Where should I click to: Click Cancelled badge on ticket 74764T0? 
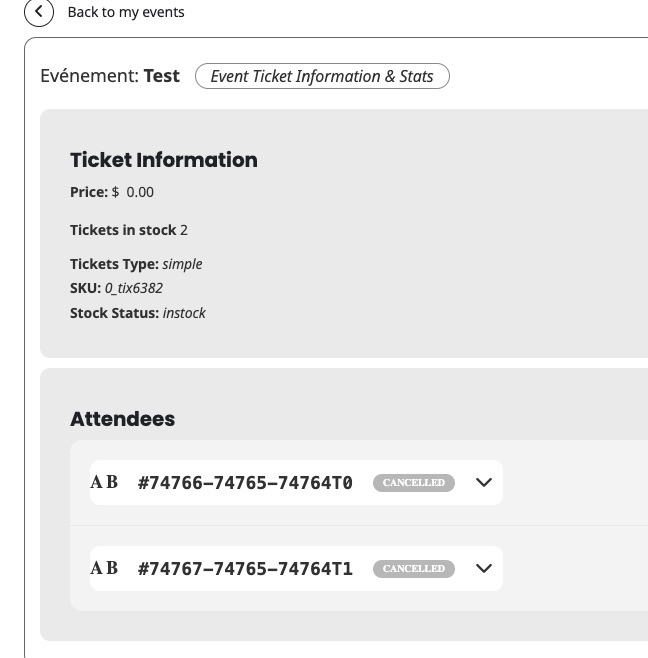[x=414, y=482]
